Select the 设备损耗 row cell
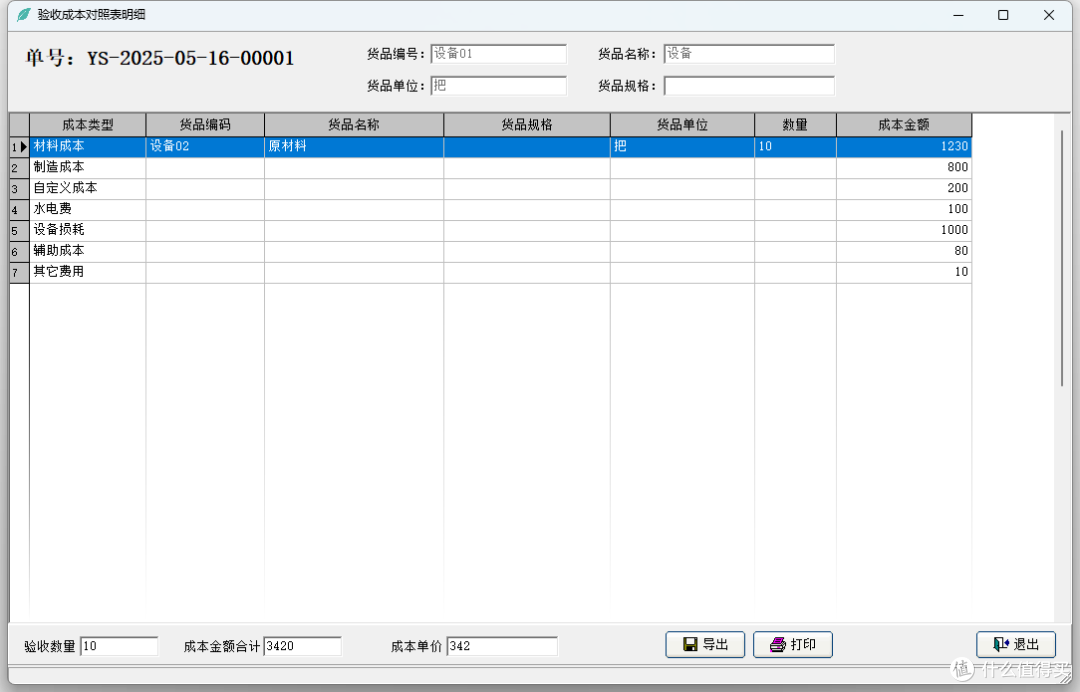The image size is (1080, 692). pos(87,230)
